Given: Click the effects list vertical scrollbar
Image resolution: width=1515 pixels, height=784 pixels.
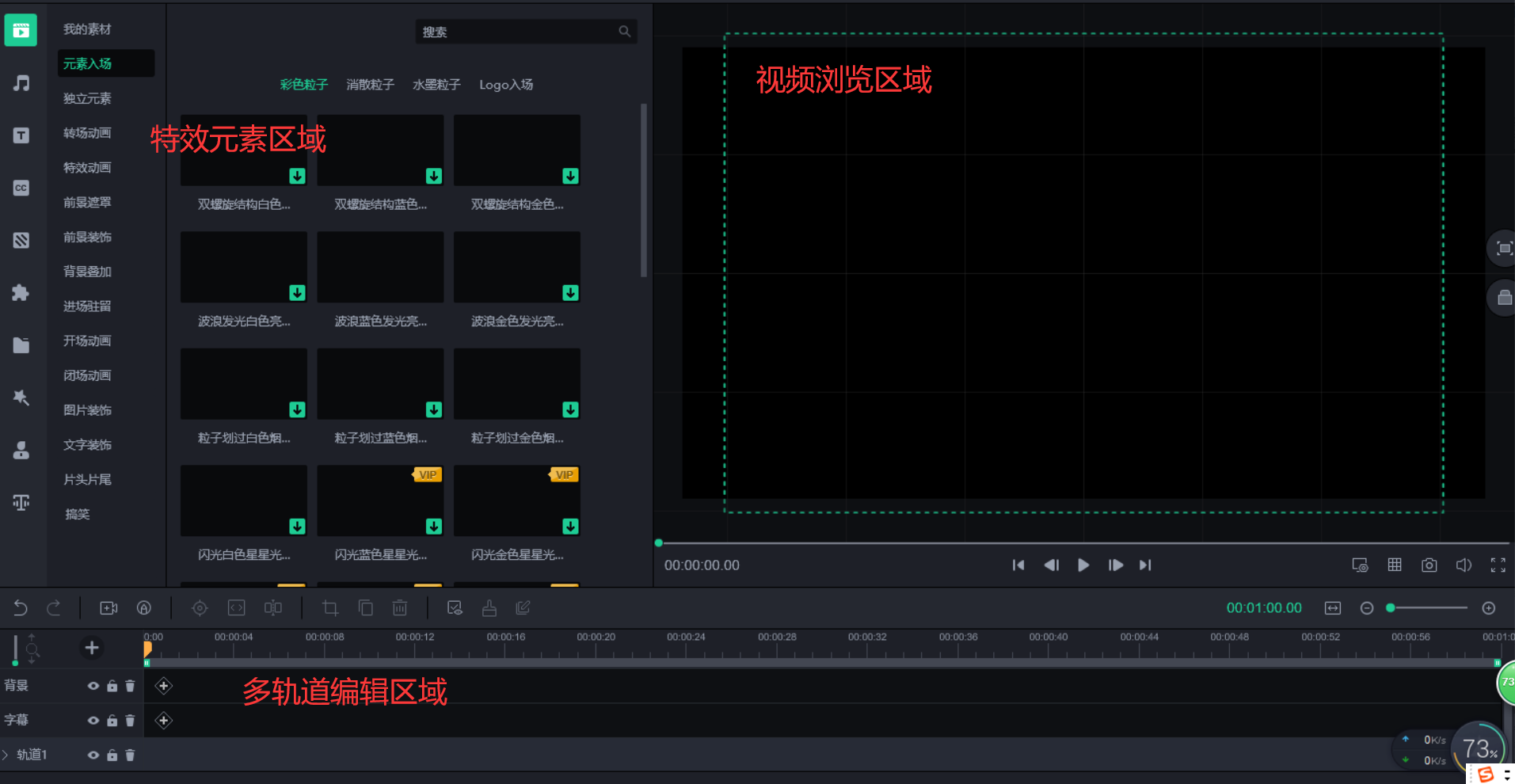Looking at the screenshot, I should (644, 190).
